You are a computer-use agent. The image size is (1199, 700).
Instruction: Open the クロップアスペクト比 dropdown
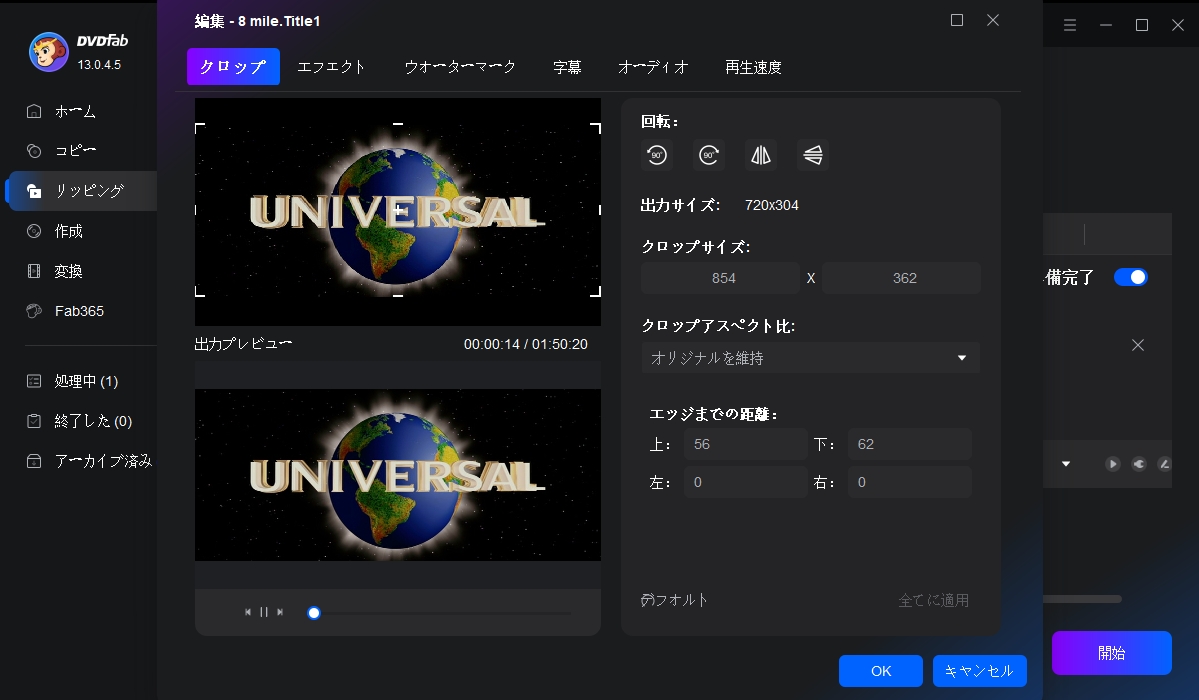coord(811,357)
